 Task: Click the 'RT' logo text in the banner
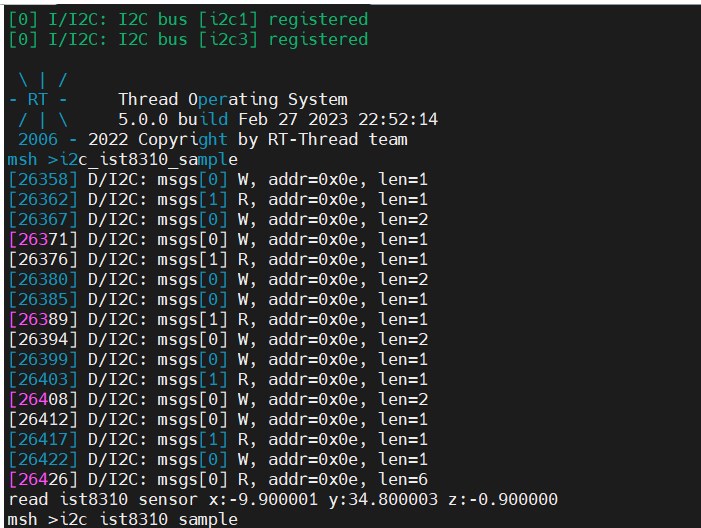[37, 100]
